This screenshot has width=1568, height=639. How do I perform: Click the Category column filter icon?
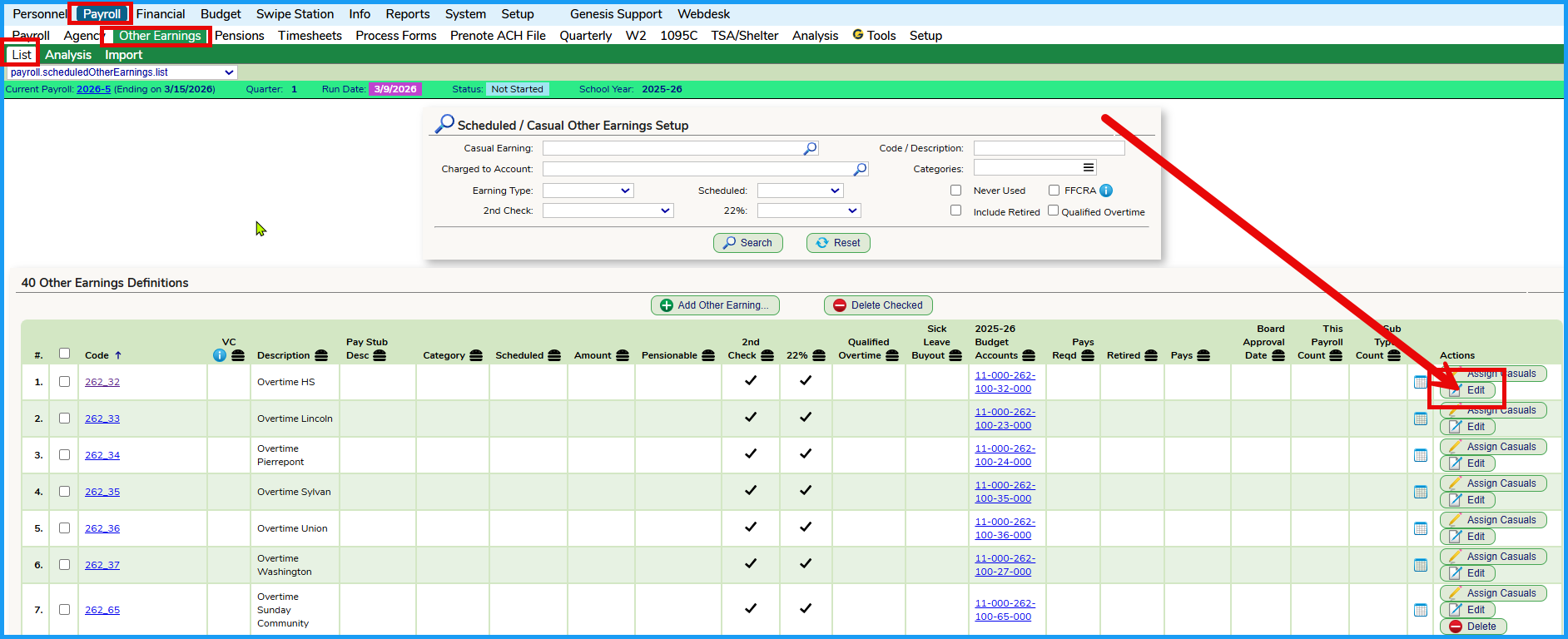click(x=476, y=355)
